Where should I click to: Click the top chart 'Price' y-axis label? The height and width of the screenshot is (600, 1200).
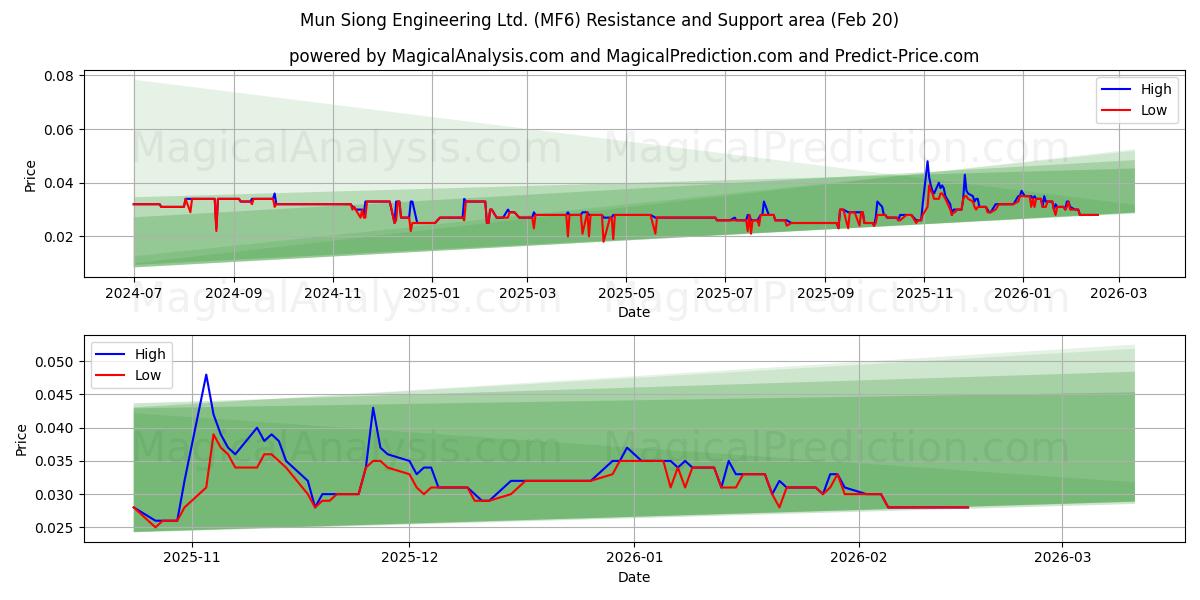[x=30, y=176]
